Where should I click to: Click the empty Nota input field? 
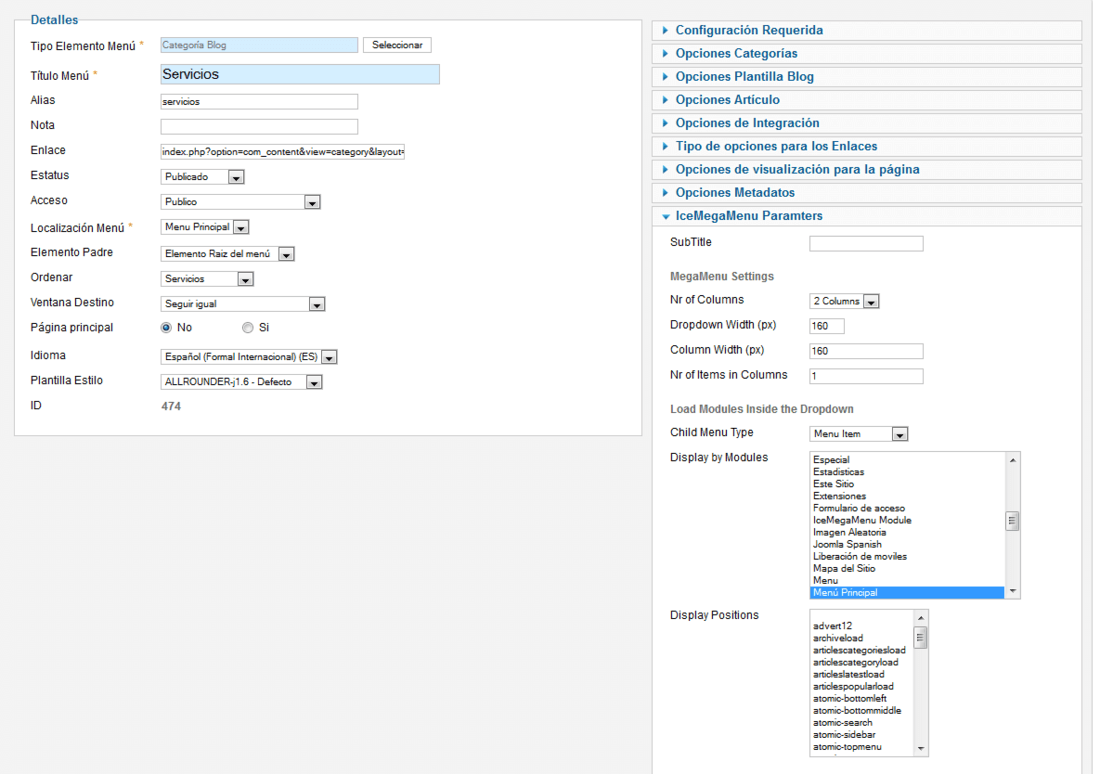[259, 126]
